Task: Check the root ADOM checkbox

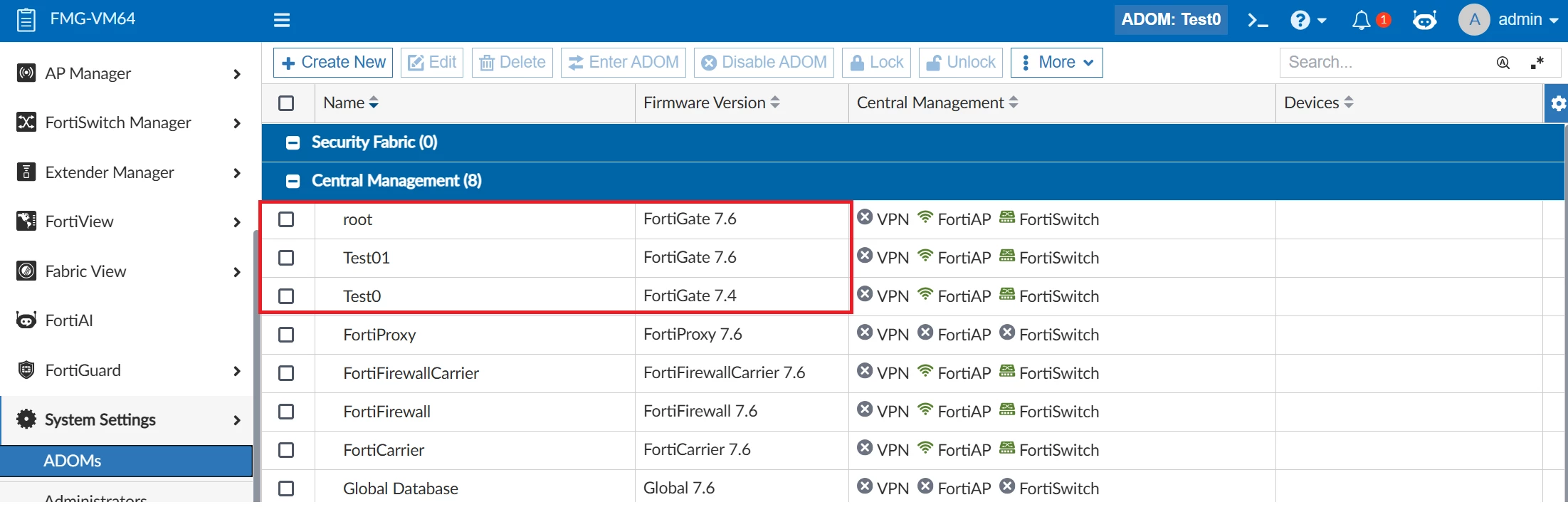Action: [x=286, y=219]
